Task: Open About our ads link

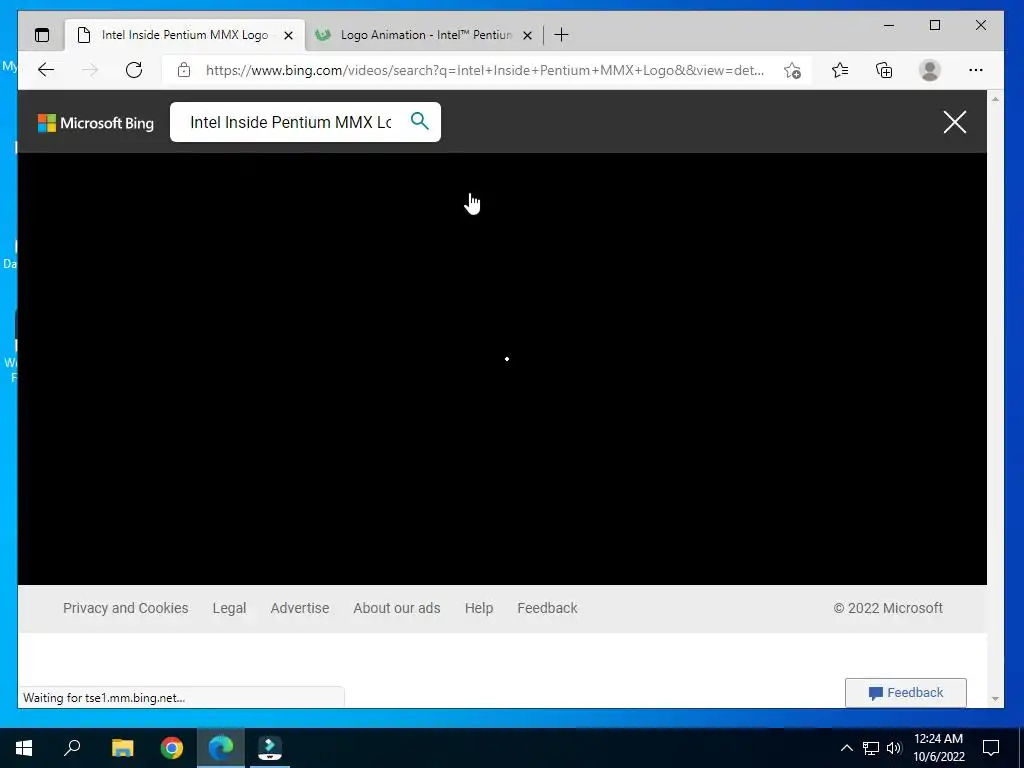Action: point(397,608)
